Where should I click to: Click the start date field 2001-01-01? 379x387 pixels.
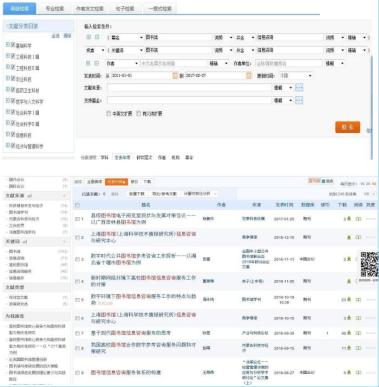point(141,76)
